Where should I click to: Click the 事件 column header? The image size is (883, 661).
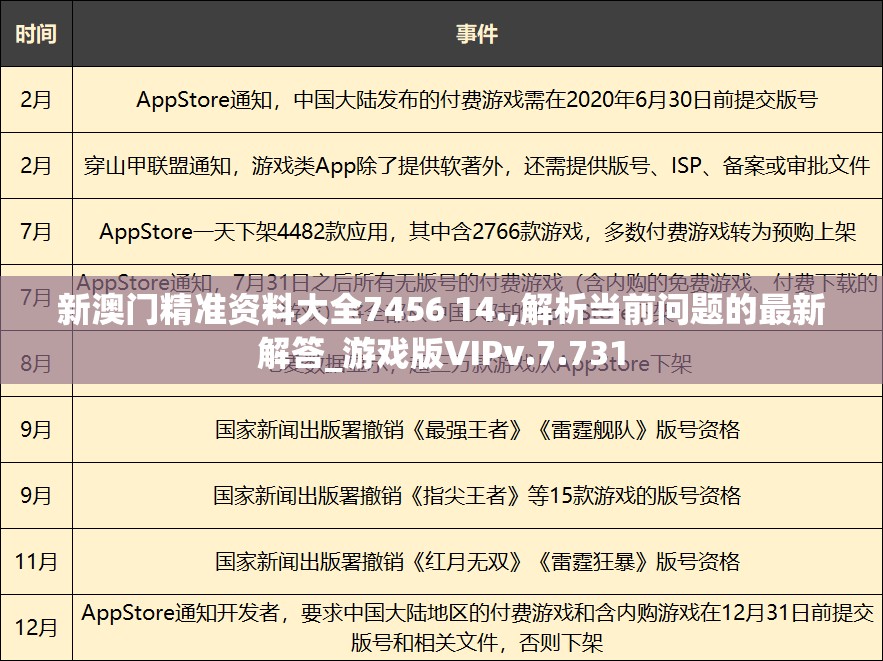(x=477, y=34)
